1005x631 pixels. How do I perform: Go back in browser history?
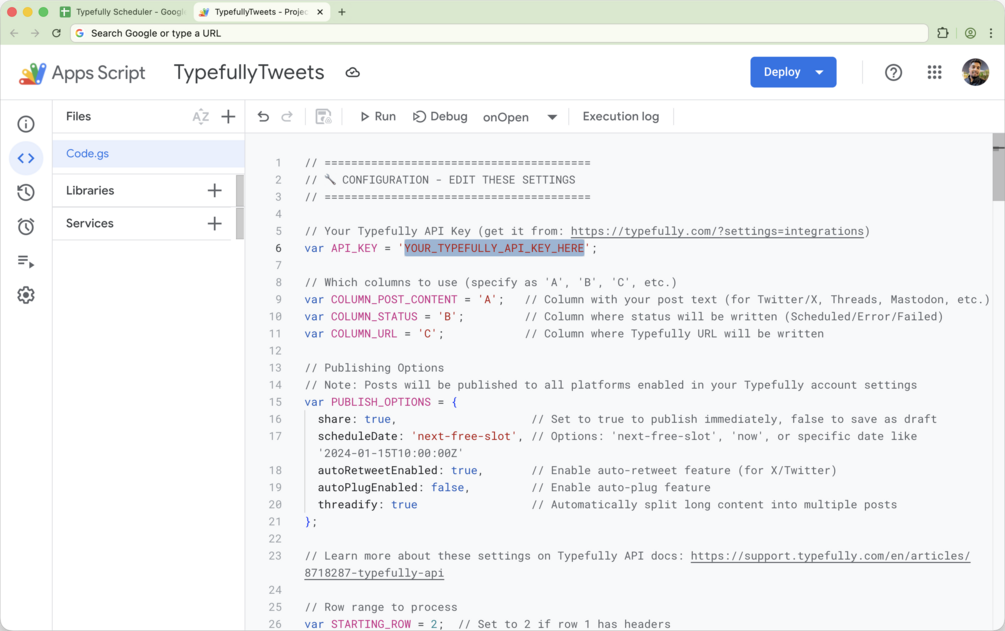[x=14, y=33]
